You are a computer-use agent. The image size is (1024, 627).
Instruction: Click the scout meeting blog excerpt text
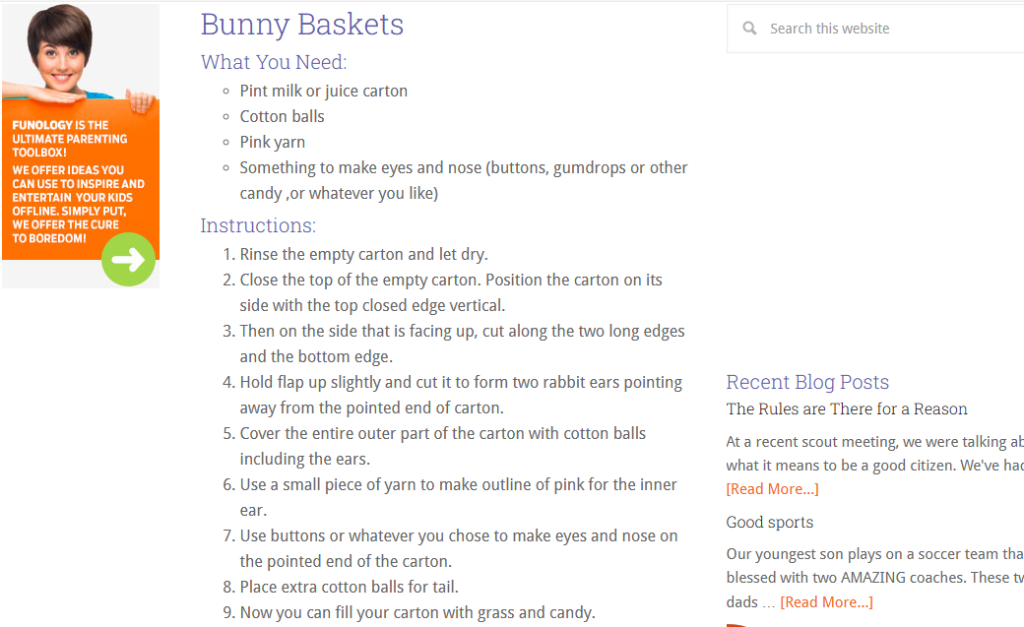click(874, 453)
